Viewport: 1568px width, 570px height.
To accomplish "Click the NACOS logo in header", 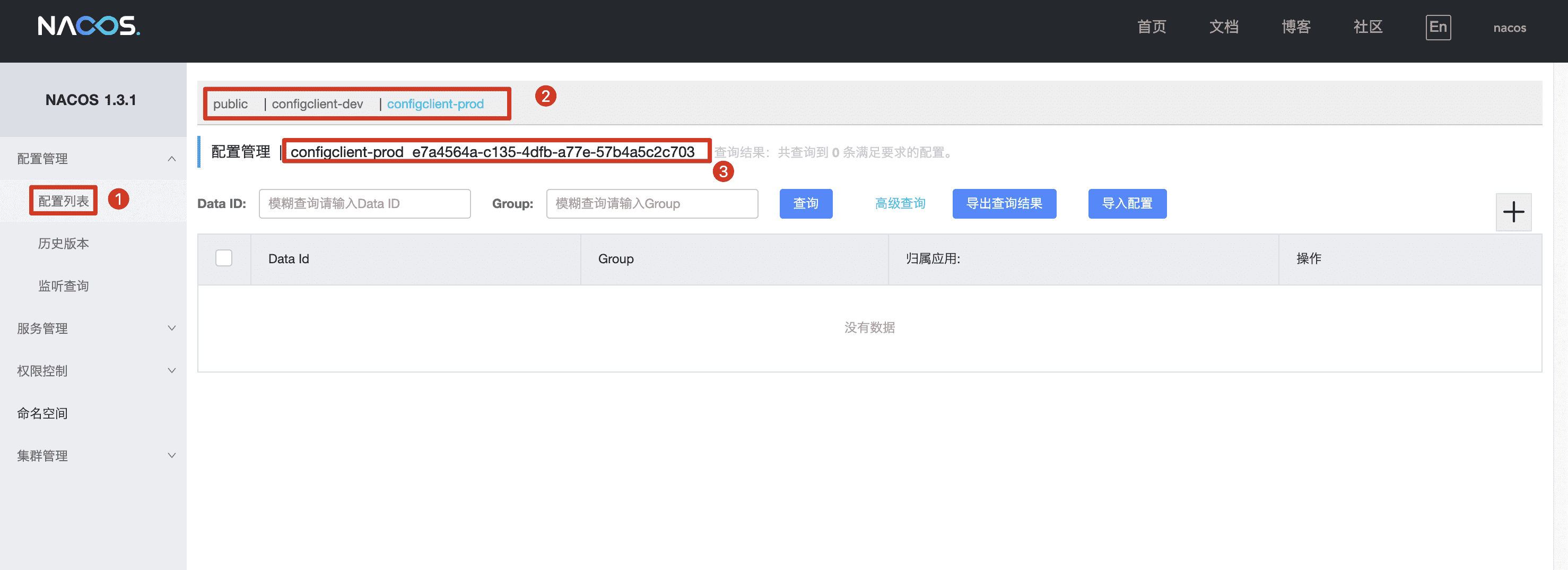I will pos(89,26).
